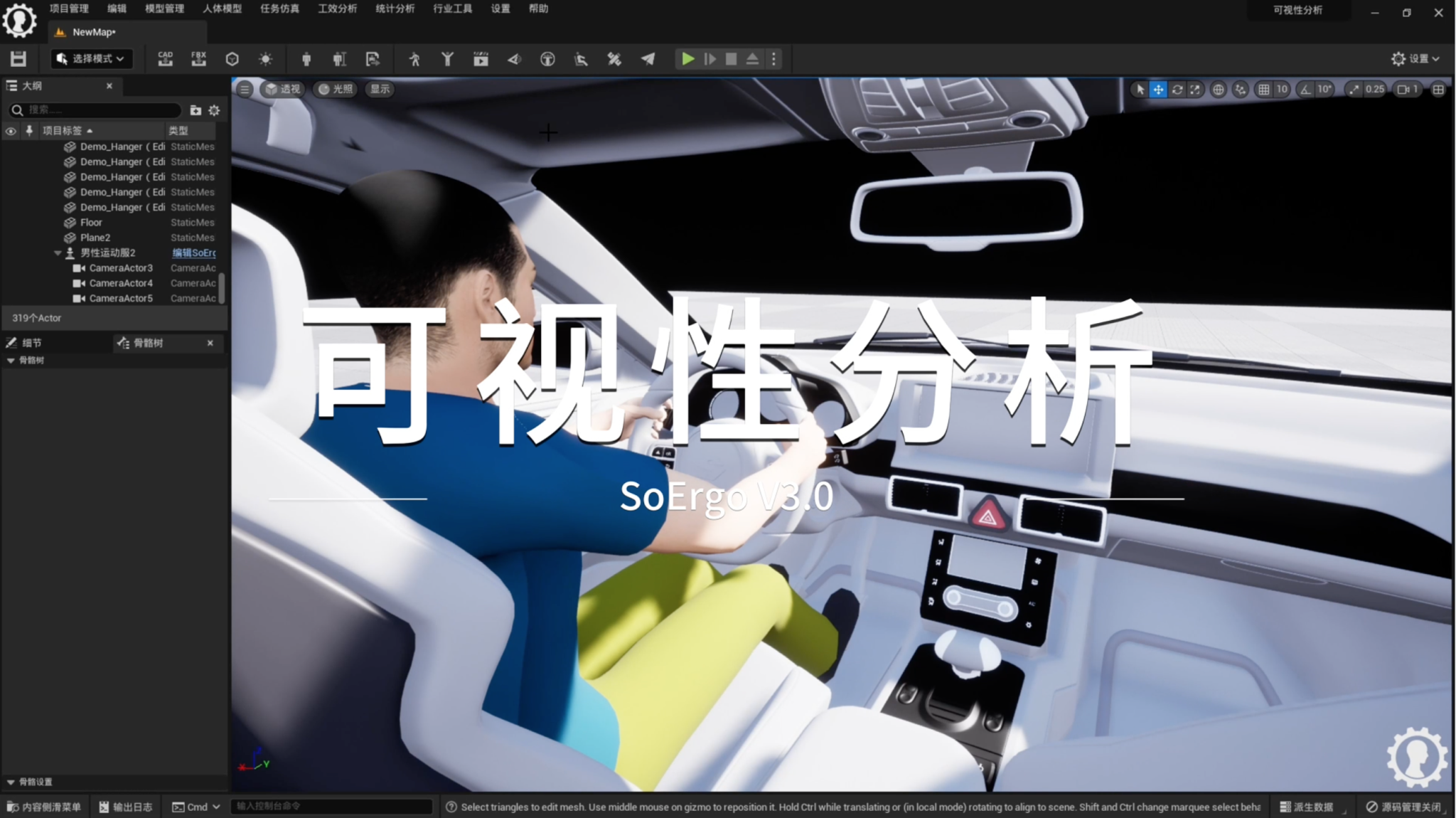Click the human manikin icon in toolbar
Viewport: 1456px width, 818px height.
click(x=306, y=59)
